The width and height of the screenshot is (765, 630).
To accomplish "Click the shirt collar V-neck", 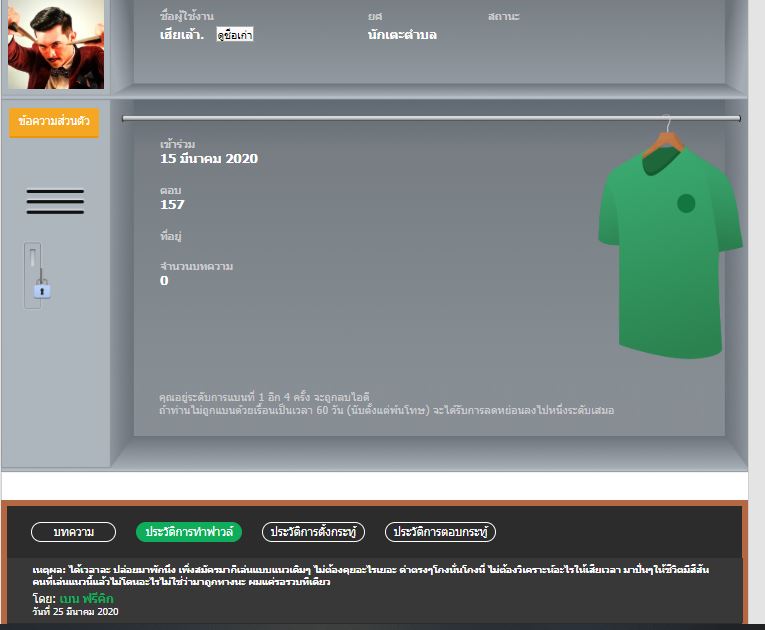I will click(x=660, y=161).
